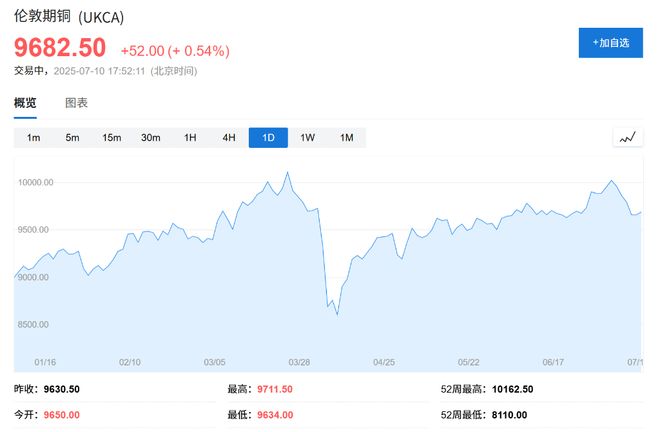Select the 1m timeframe
This screenshot has height=432, width=660.
[x=33, y=137]
